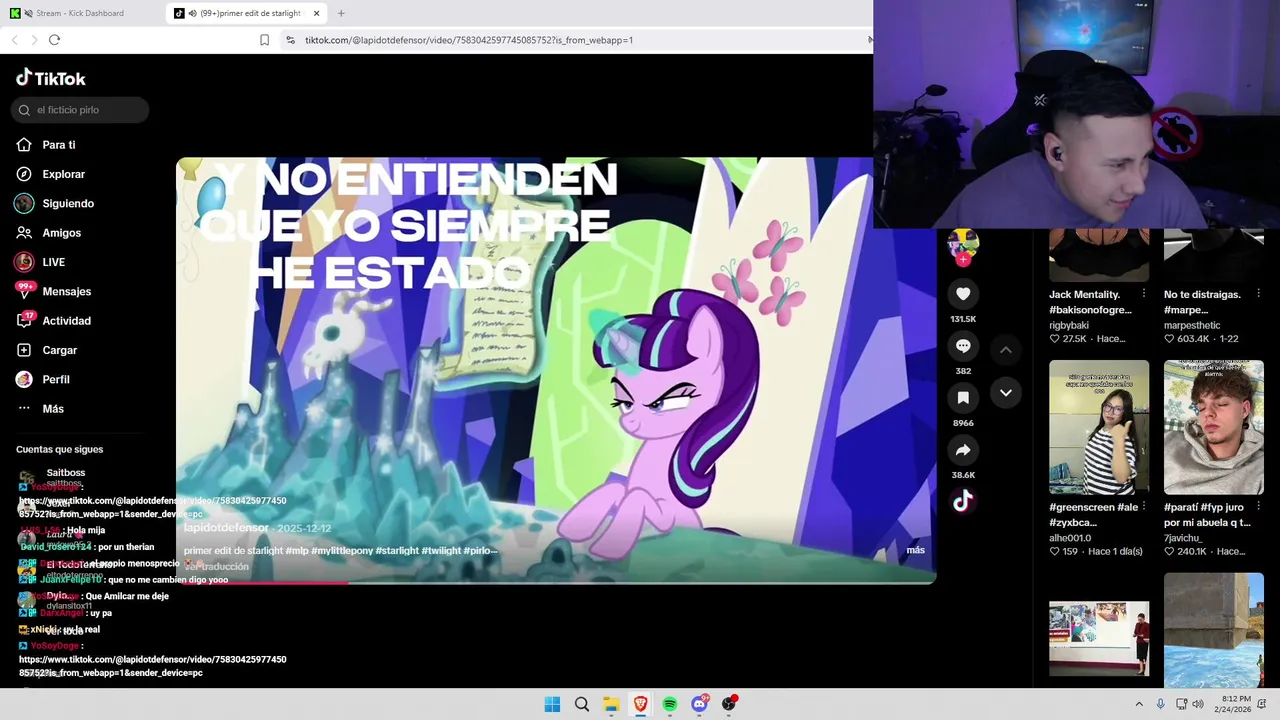The width and height of the screenshot is (1280, 720).
Task: Click the TikTok logo in the sidebar
Action: pyautogui.click(x=51, y=78)
